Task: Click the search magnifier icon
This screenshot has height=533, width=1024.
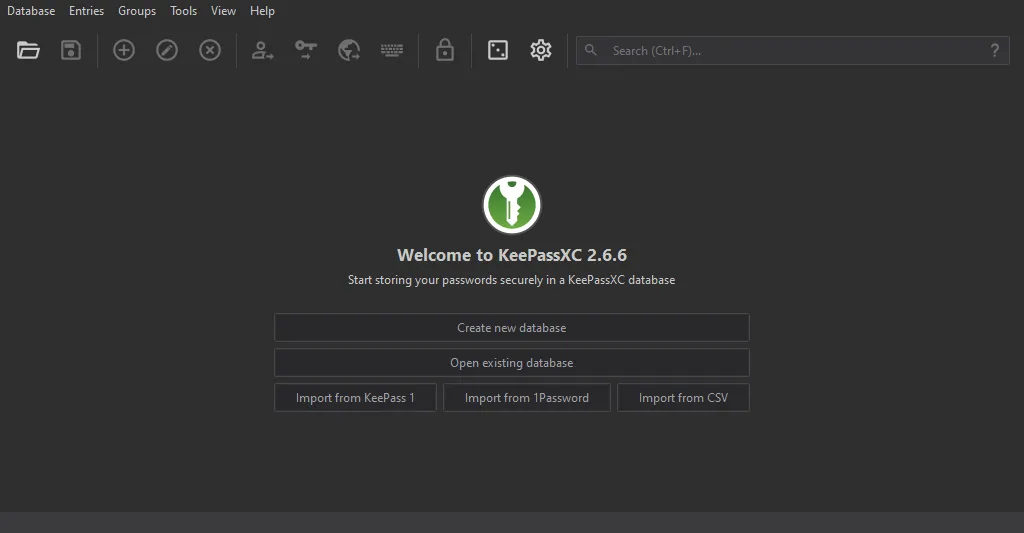Action: tap(590, 50)
